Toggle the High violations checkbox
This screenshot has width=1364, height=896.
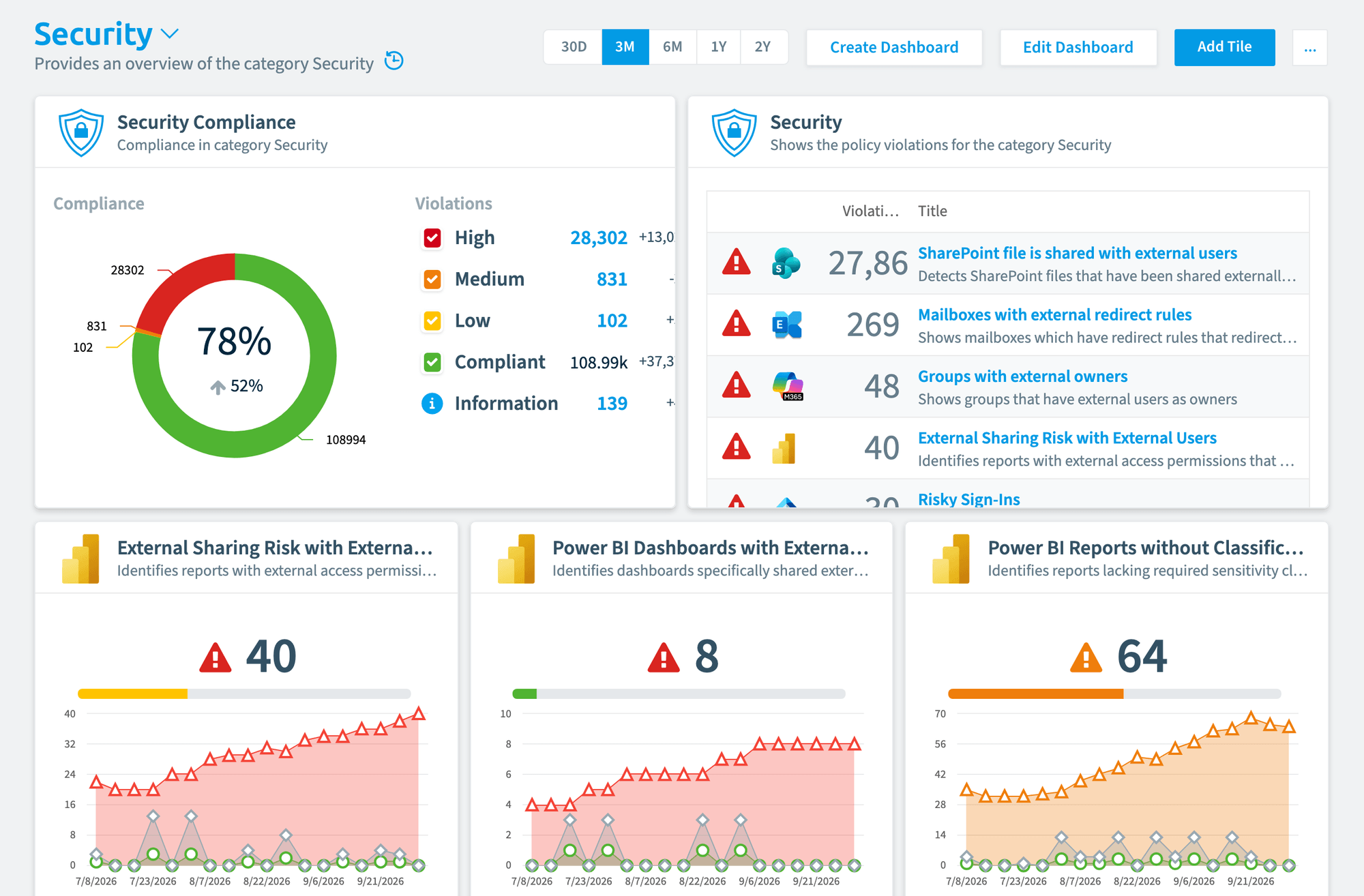click(432, 238)
